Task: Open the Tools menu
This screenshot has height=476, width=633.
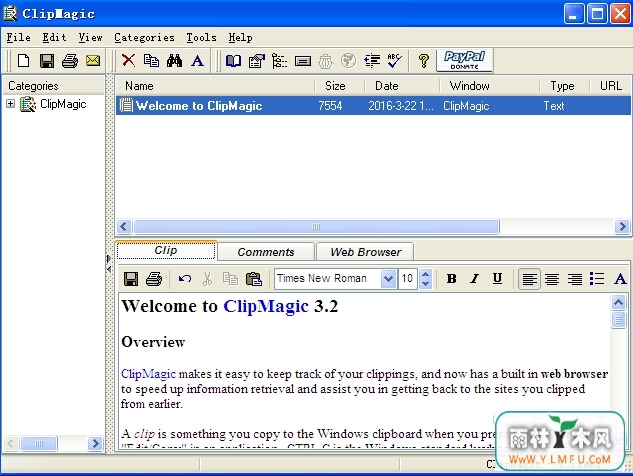Action: 201,38
